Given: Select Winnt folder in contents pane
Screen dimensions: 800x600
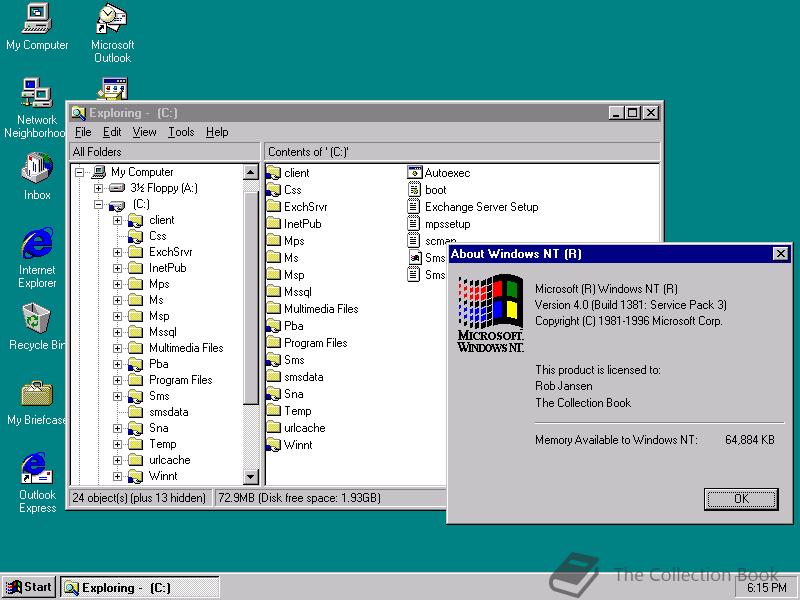Looking at the screenshot, I should pos(289,445).
